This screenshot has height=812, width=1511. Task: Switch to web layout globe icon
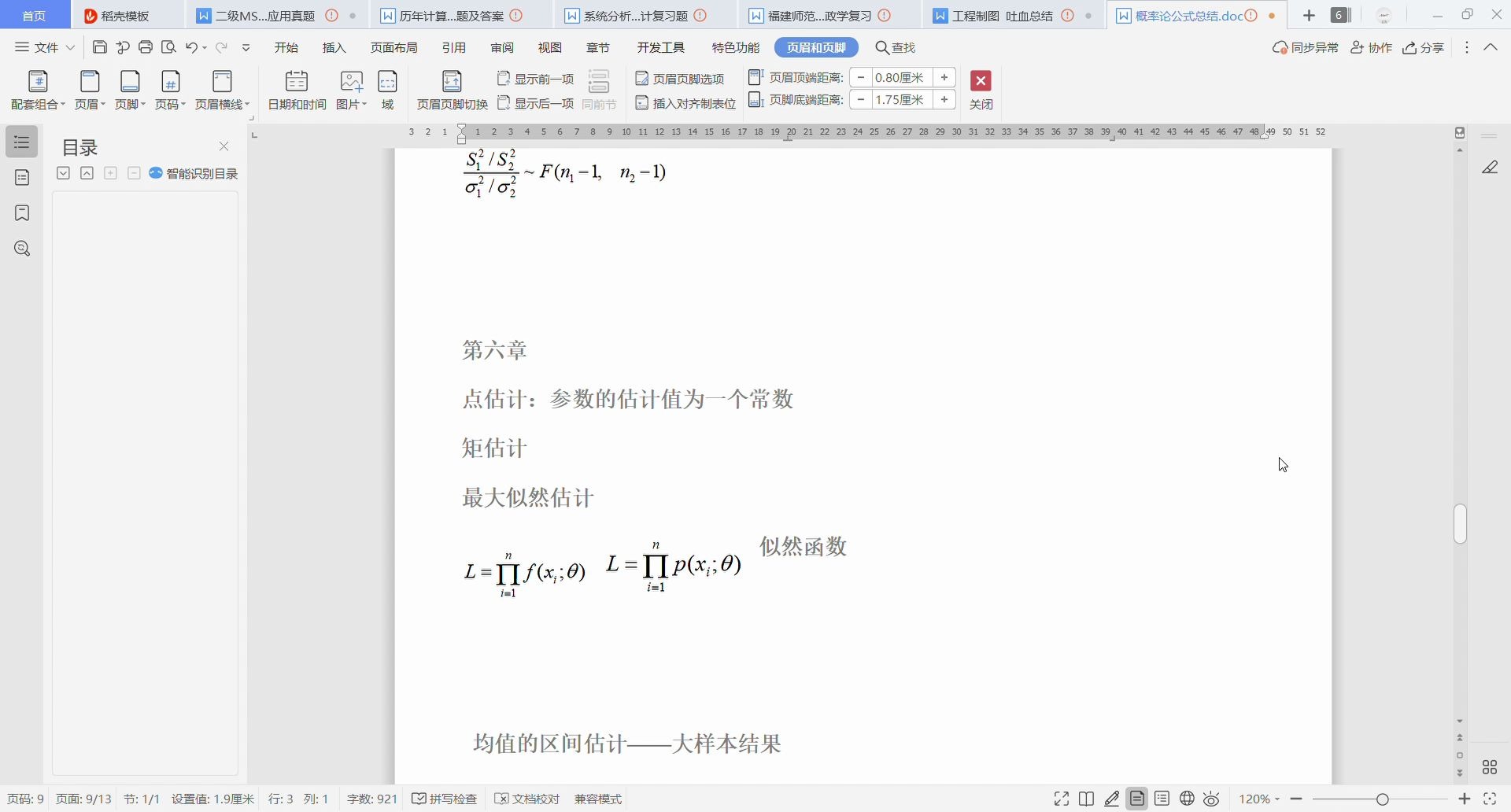point(1188,799)
